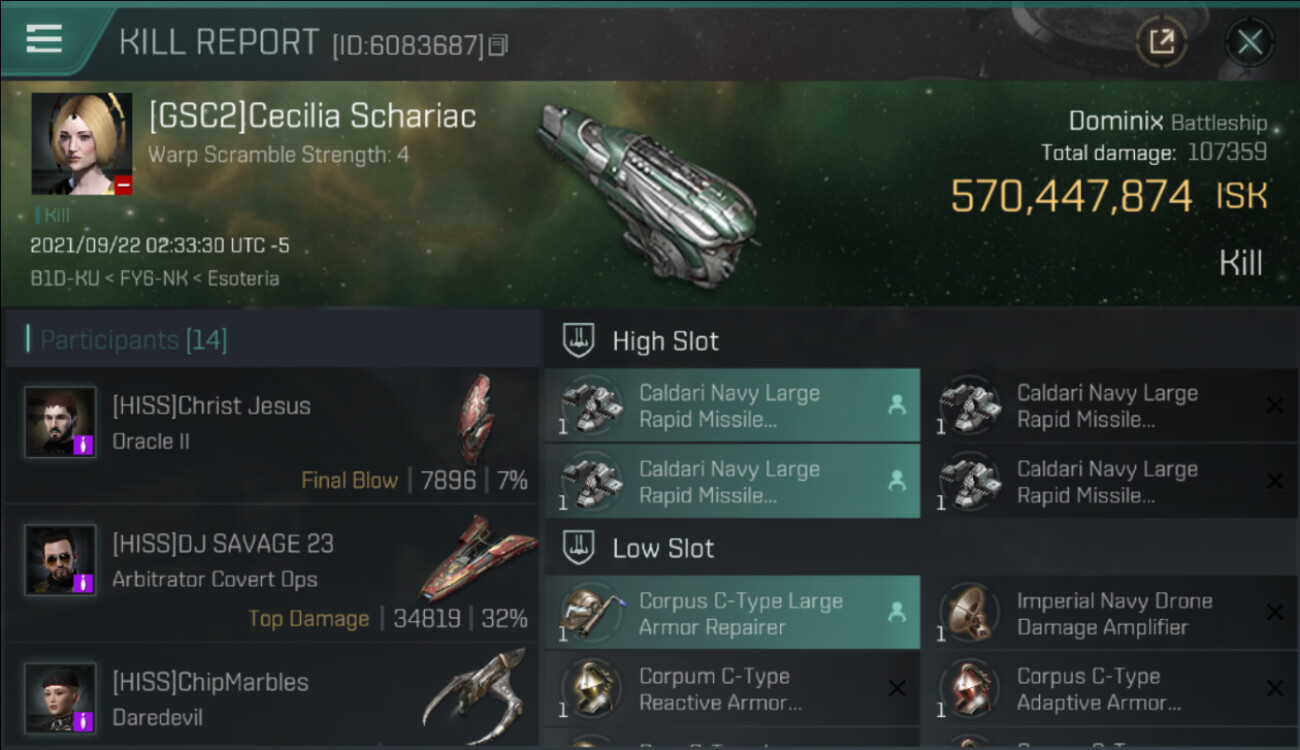View Cecilia Schariac's character portrait

[81, 143]
